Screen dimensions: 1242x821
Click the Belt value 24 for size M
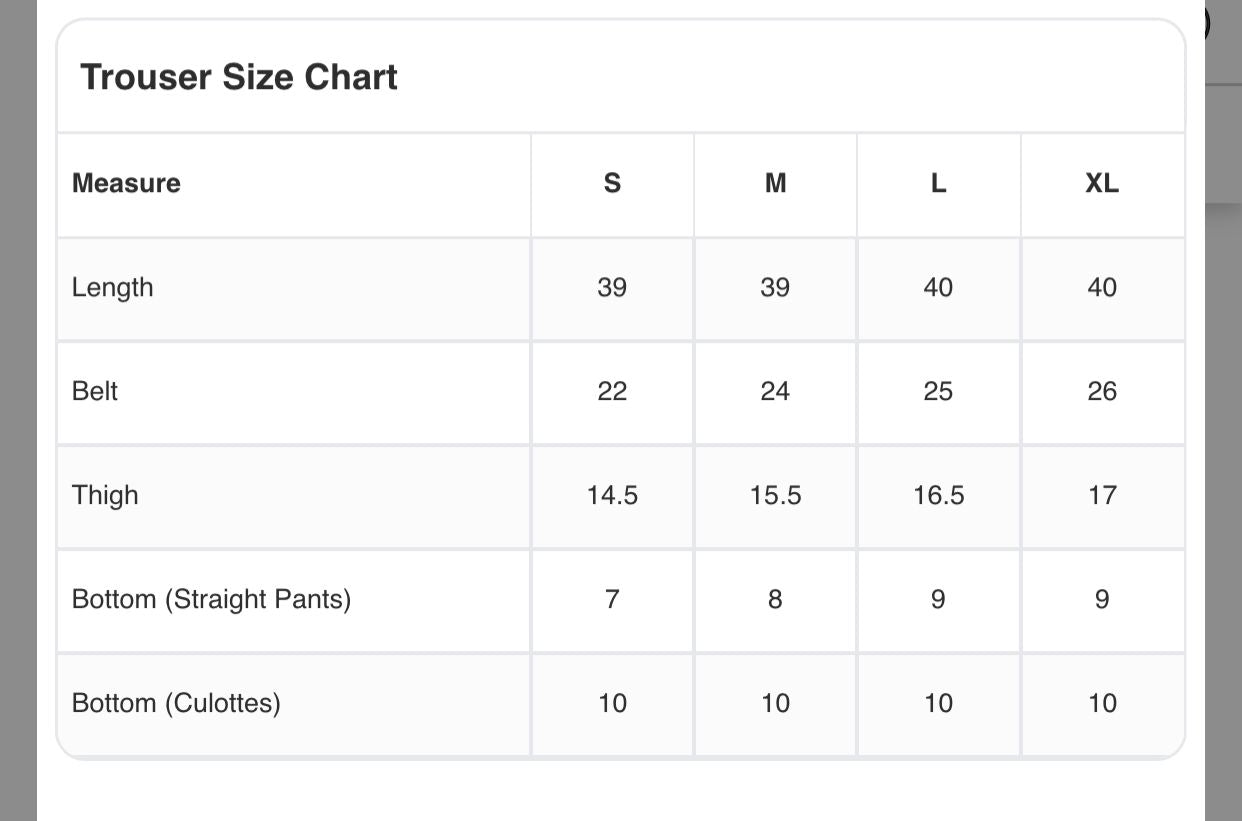pos(775,391)
